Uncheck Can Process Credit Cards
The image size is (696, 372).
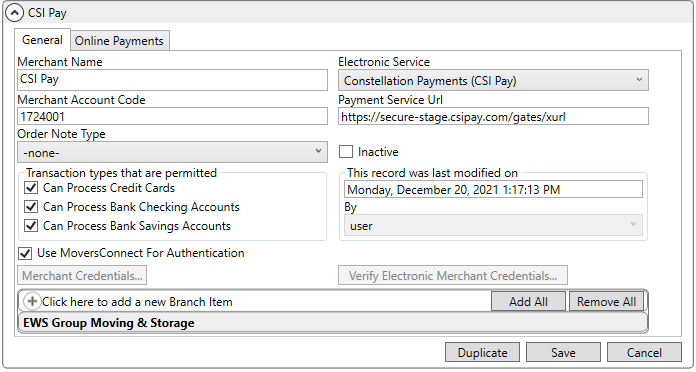coord(31,188)
